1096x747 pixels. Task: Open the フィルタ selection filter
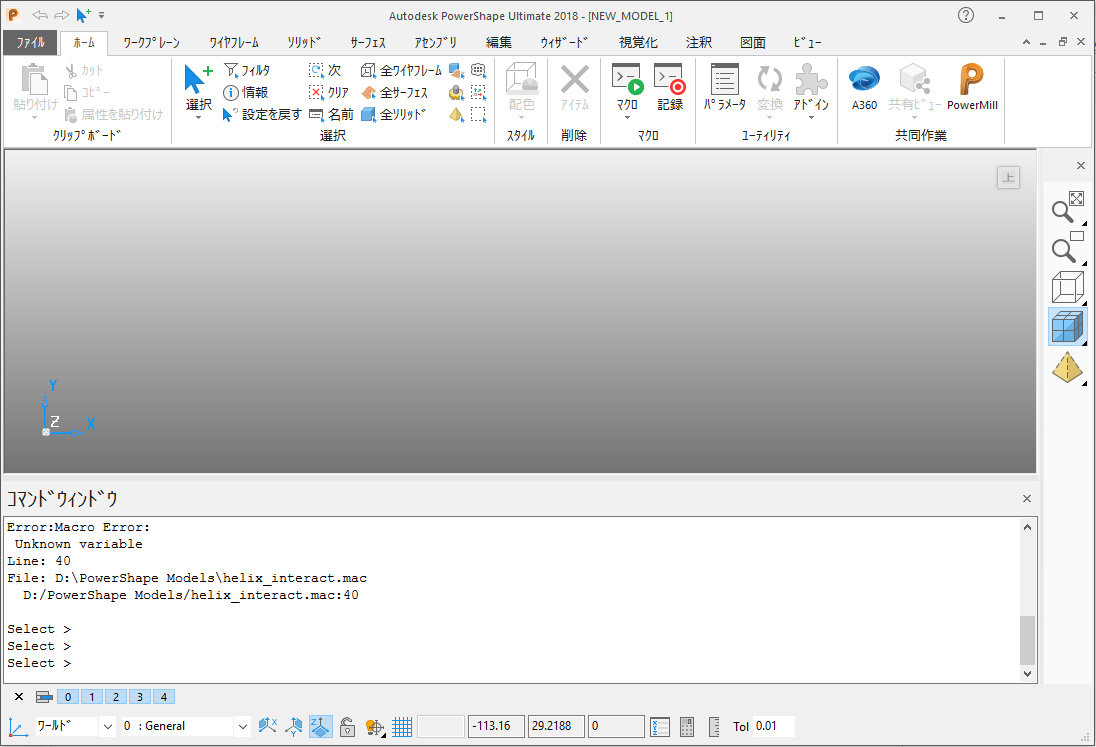tap(247, 71)
